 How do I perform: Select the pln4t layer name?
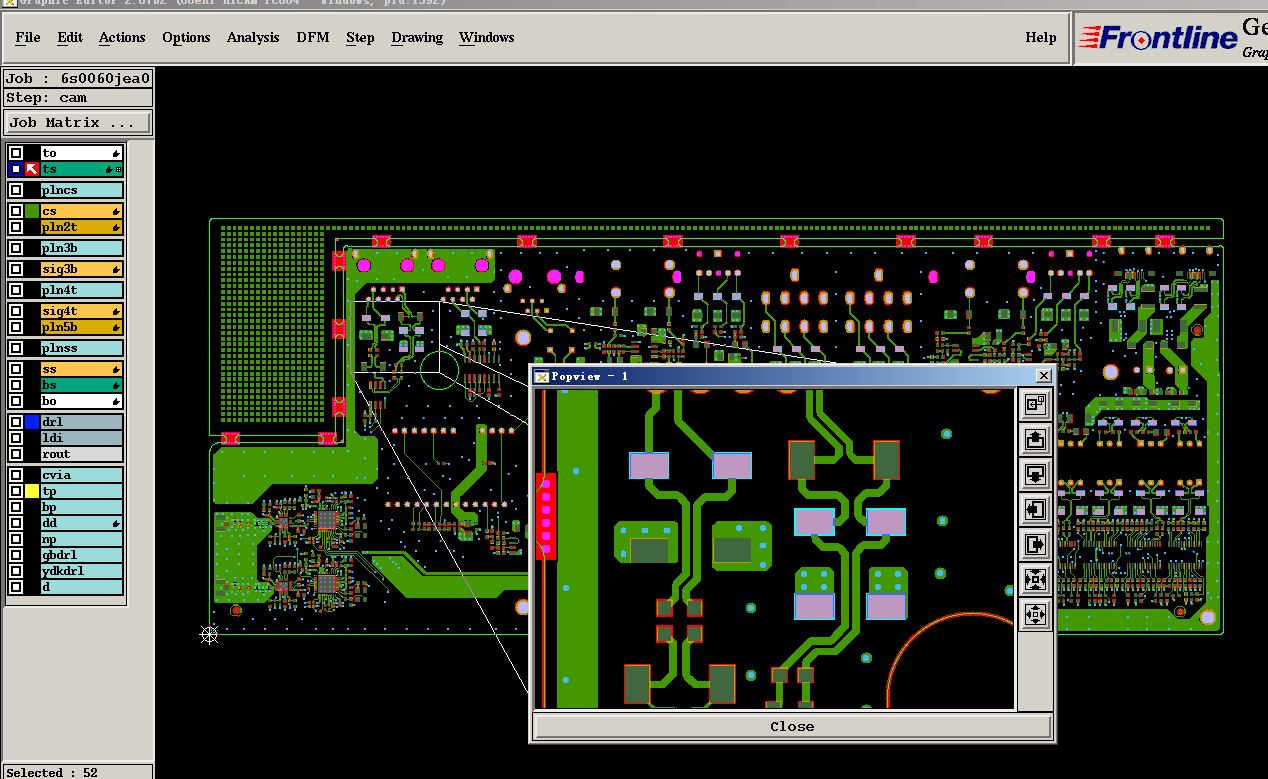82,290
